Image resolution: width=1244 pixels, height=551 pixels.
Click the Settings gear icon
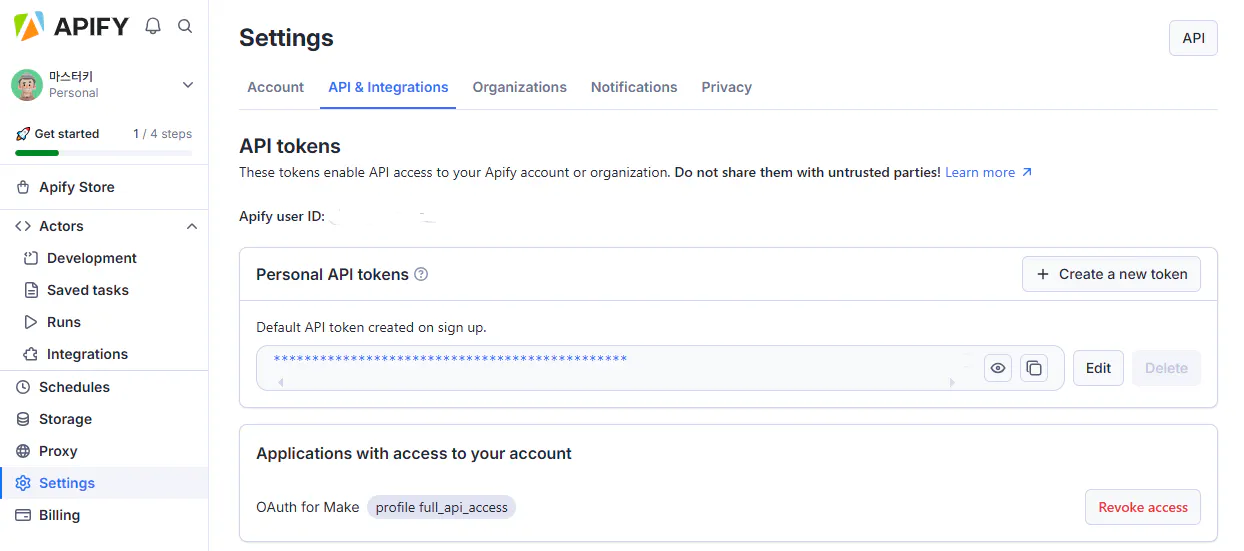click(x=23, y=483)
